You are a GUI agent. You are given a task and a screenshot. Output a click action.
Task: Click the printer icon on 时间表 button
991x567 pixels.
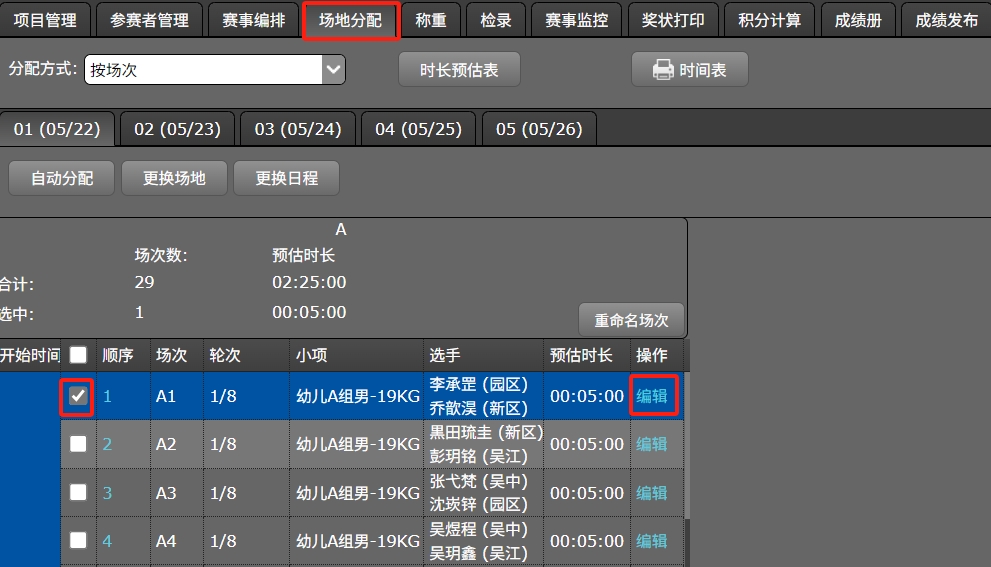coord(662,70)
